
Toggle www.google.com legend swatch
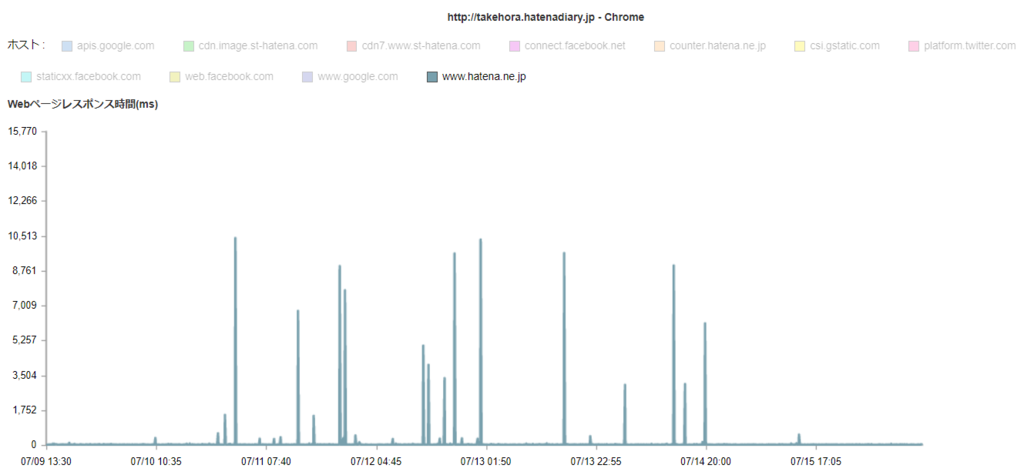tap(307, 77)
